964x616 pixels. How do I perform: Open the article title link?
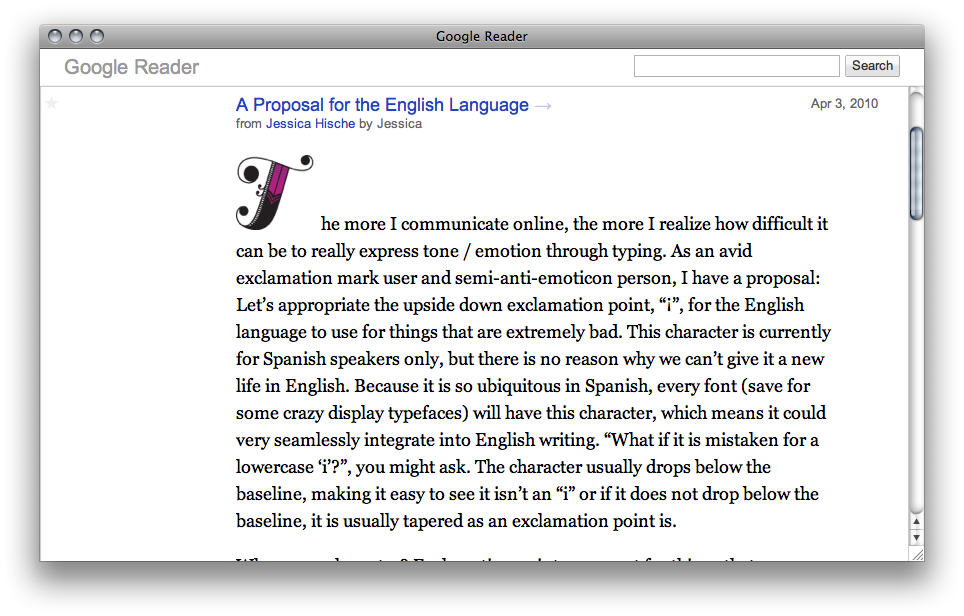coord(382,105)
